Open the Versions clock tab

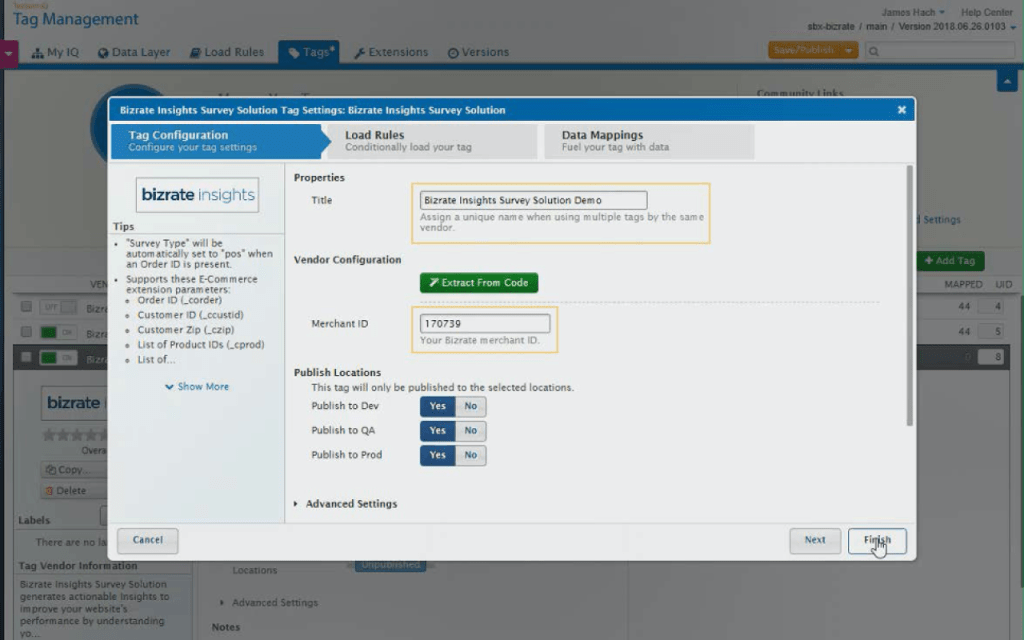[478, 52]
